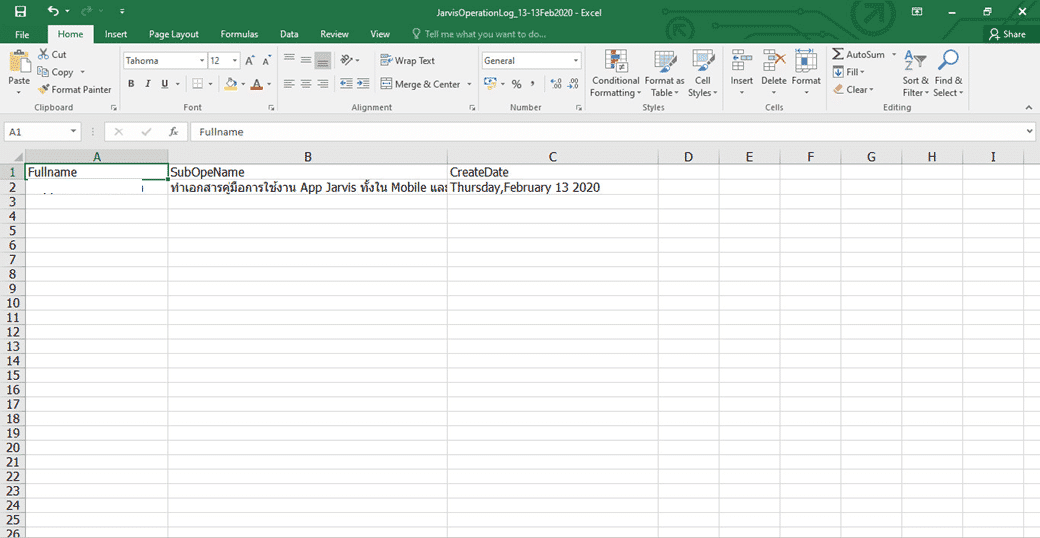Open the Page Layout tab

(174, 34)
